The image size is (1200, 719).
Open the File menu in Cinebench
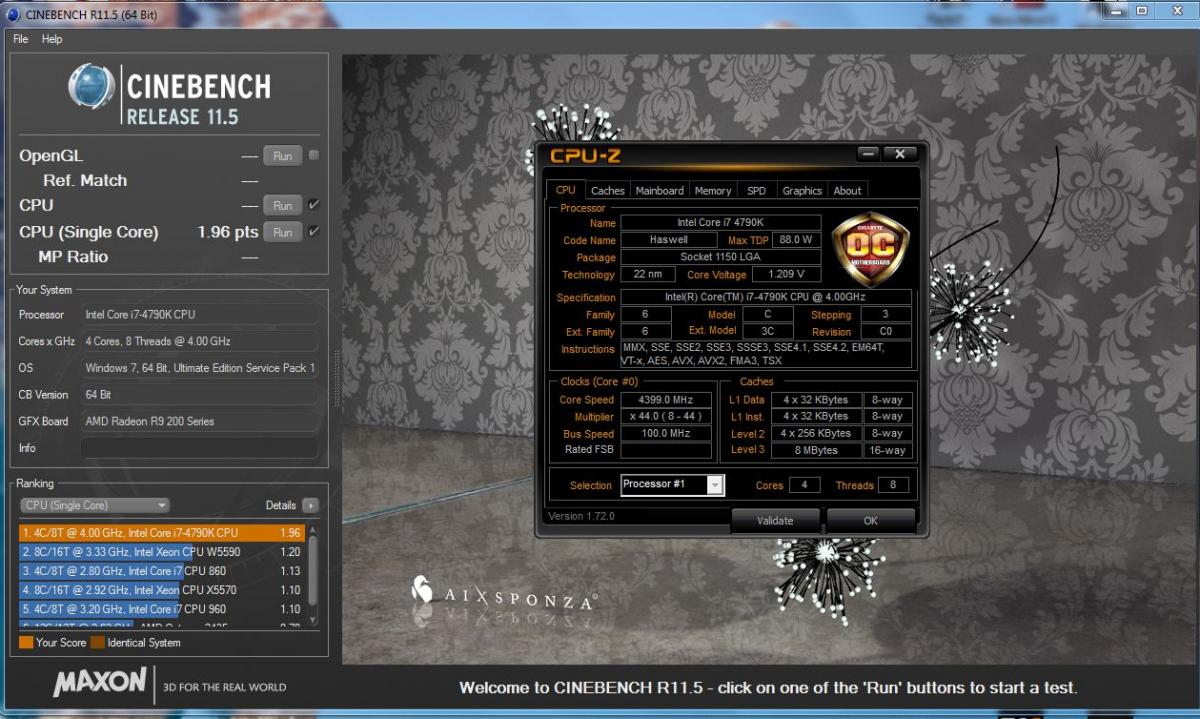tap(20, 39)
